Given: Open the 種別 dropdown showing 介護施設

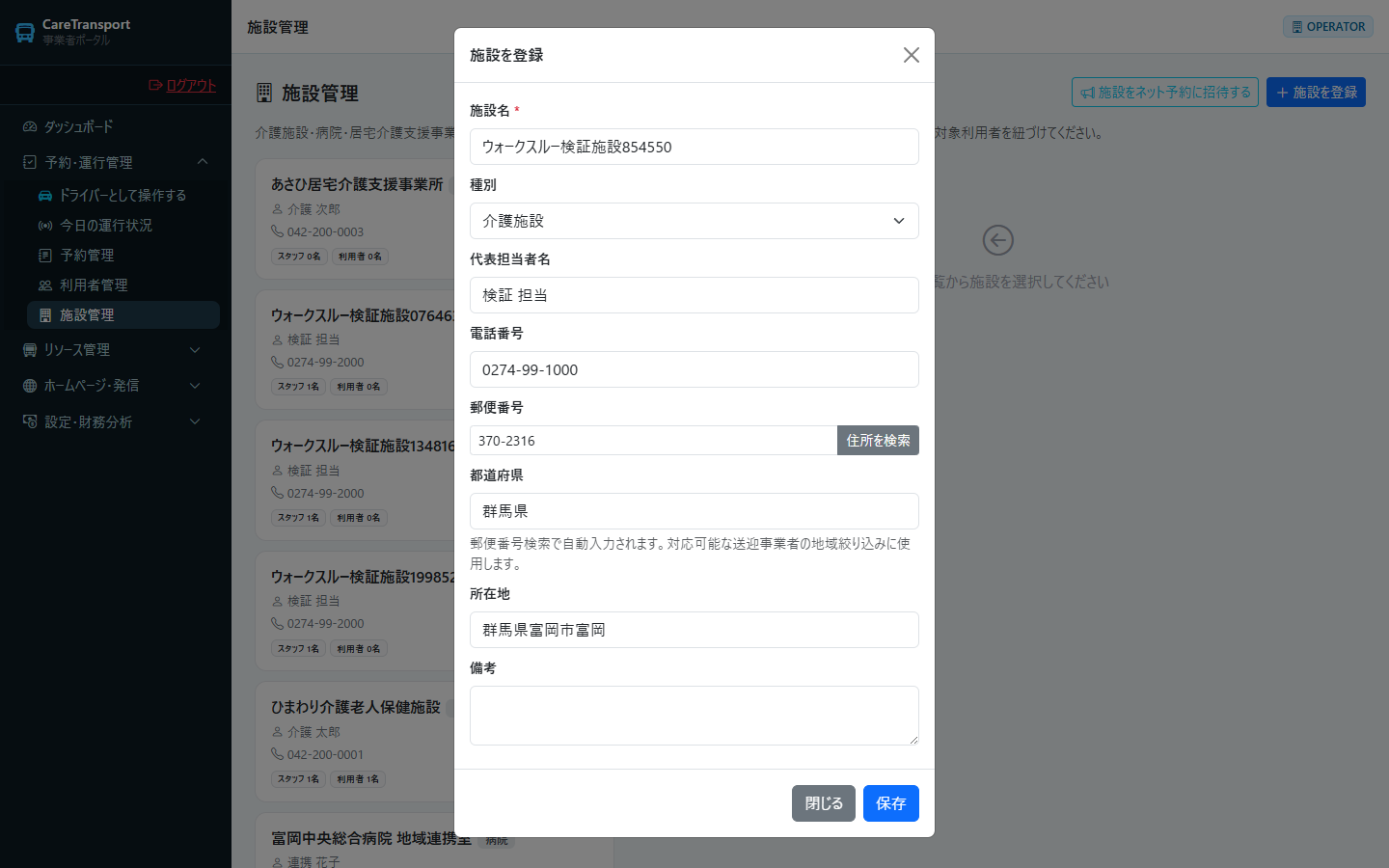Looking at the screenshot, I should [x=694, y=221].
